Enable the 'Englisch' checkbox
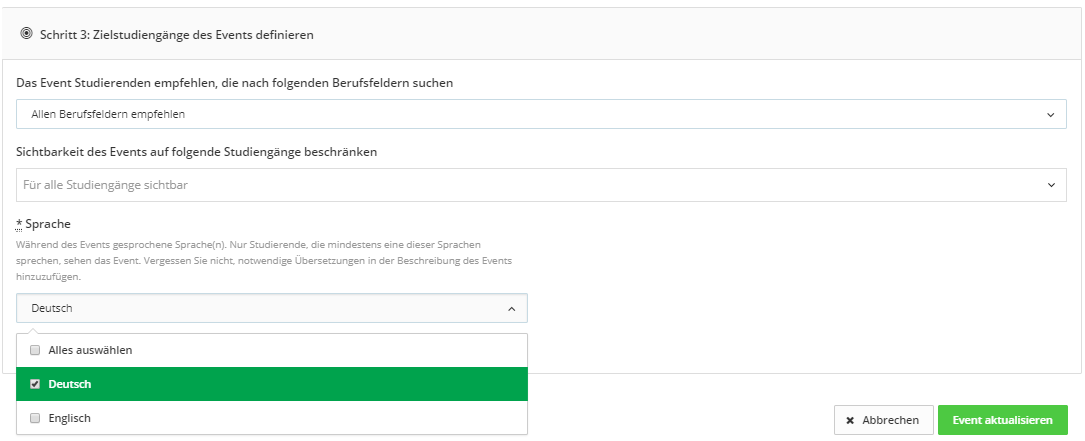 tap(35, 418)
